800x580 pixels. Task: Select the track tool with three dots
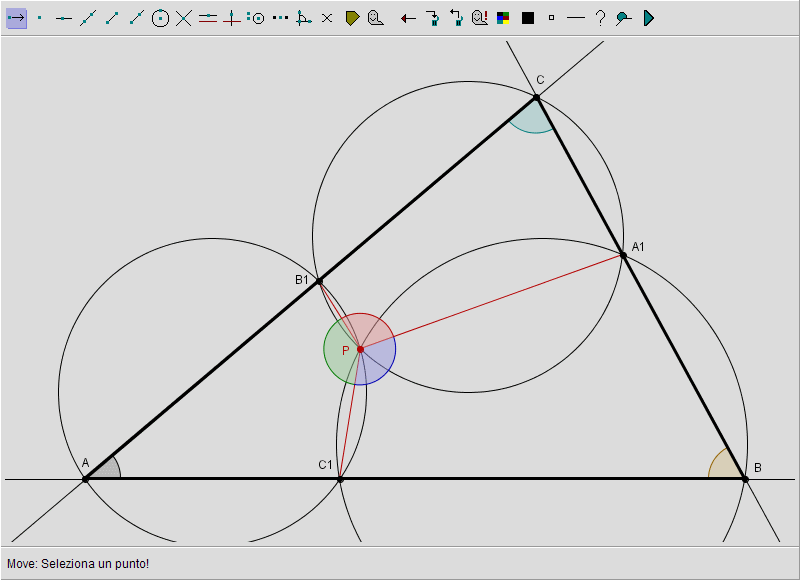280,18
